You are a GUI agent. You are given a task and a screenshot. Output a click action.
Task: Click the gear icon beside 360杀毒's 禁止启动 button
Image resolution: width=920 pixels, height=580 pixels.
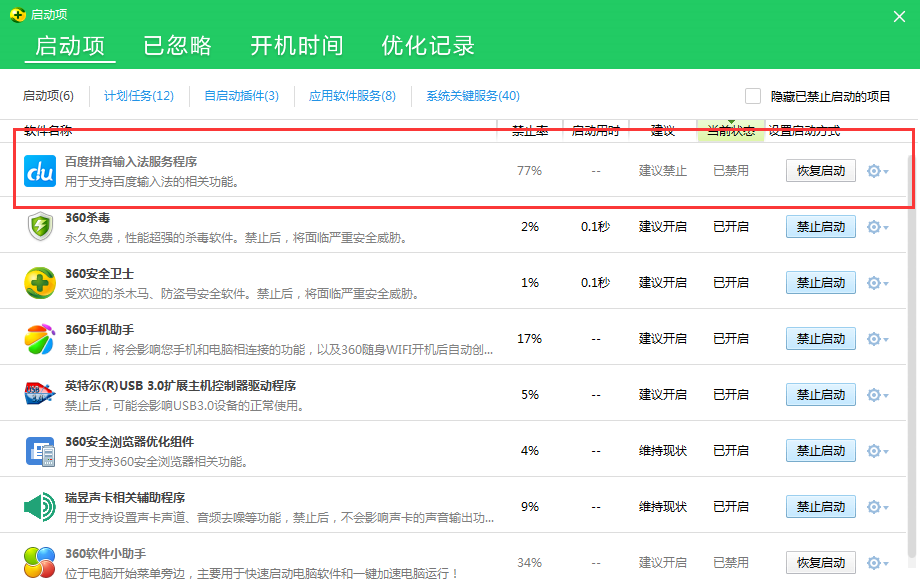point(874,227)
